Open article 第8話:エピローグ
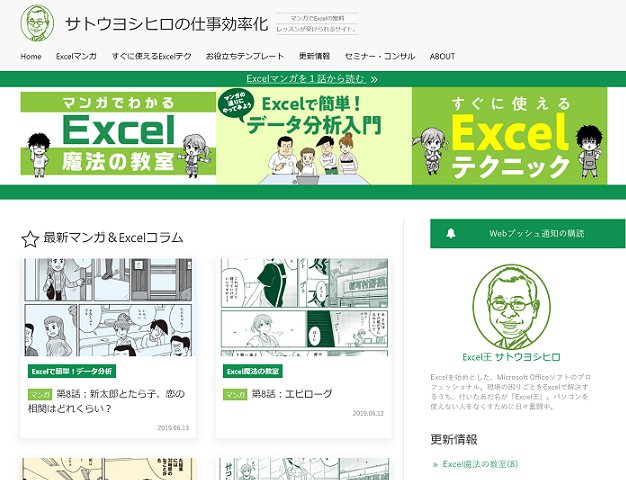Viewport: 626px width, 480px height. (292, 394)
